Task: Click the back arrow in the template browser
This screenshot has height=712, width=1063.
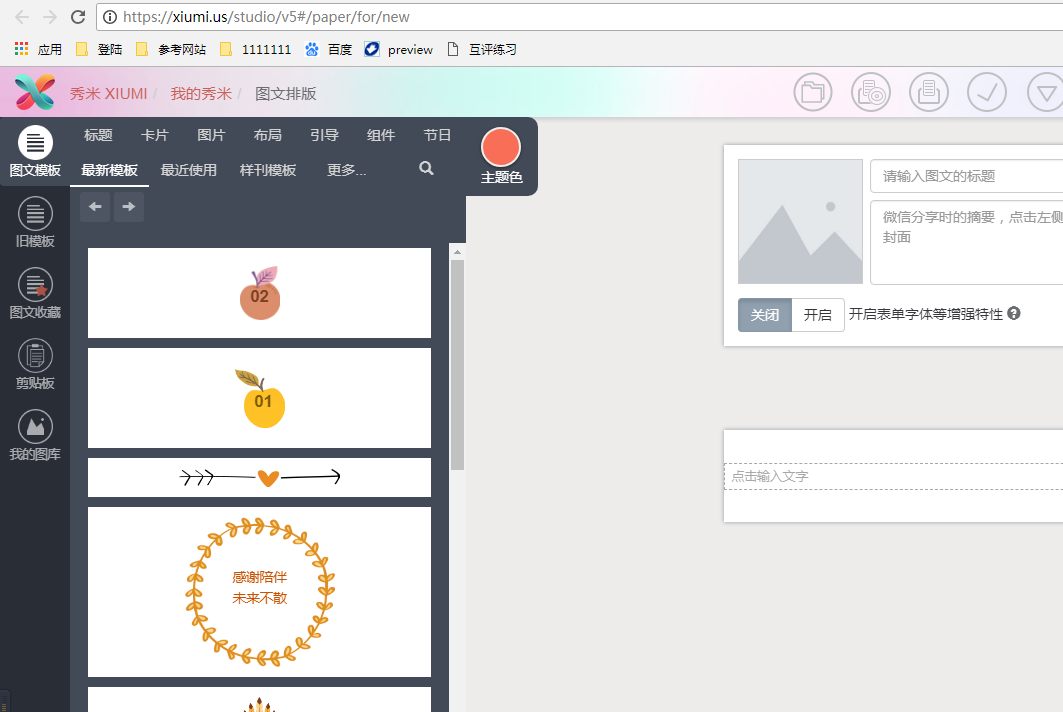Action: tap(95, 207)
